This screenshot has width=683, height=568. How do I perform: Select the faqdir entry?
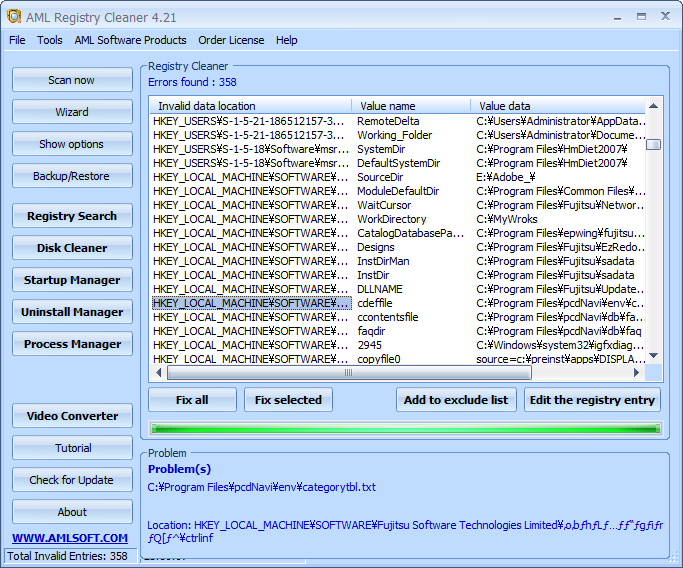(x=398, y=331)
